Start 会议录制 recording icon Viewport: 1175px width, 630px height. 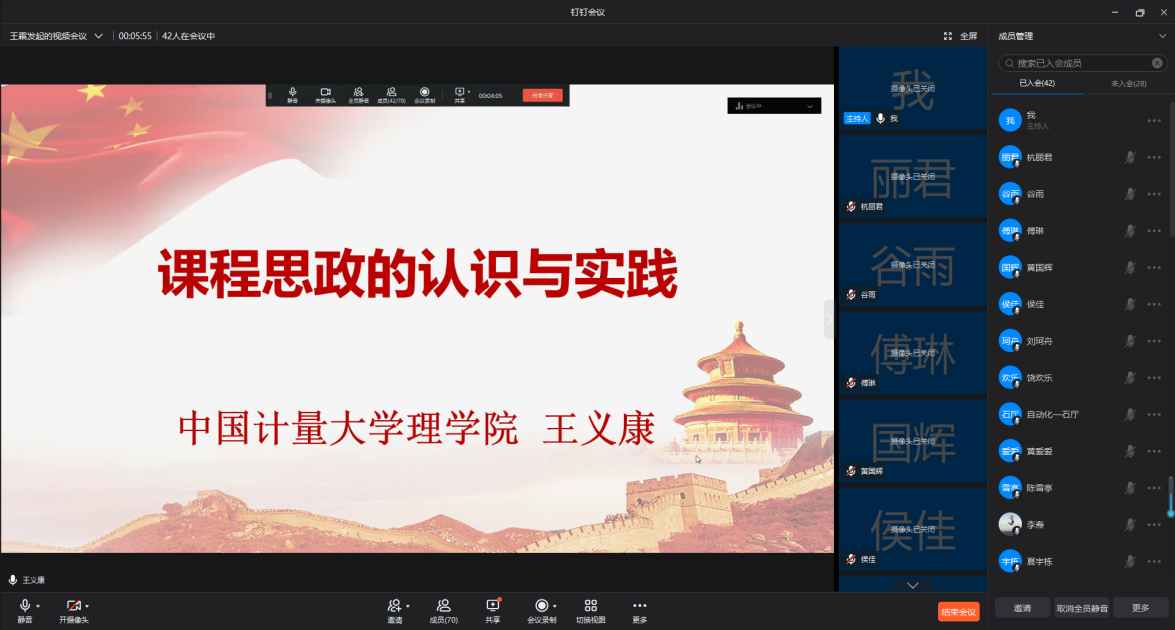coord(541,606)
